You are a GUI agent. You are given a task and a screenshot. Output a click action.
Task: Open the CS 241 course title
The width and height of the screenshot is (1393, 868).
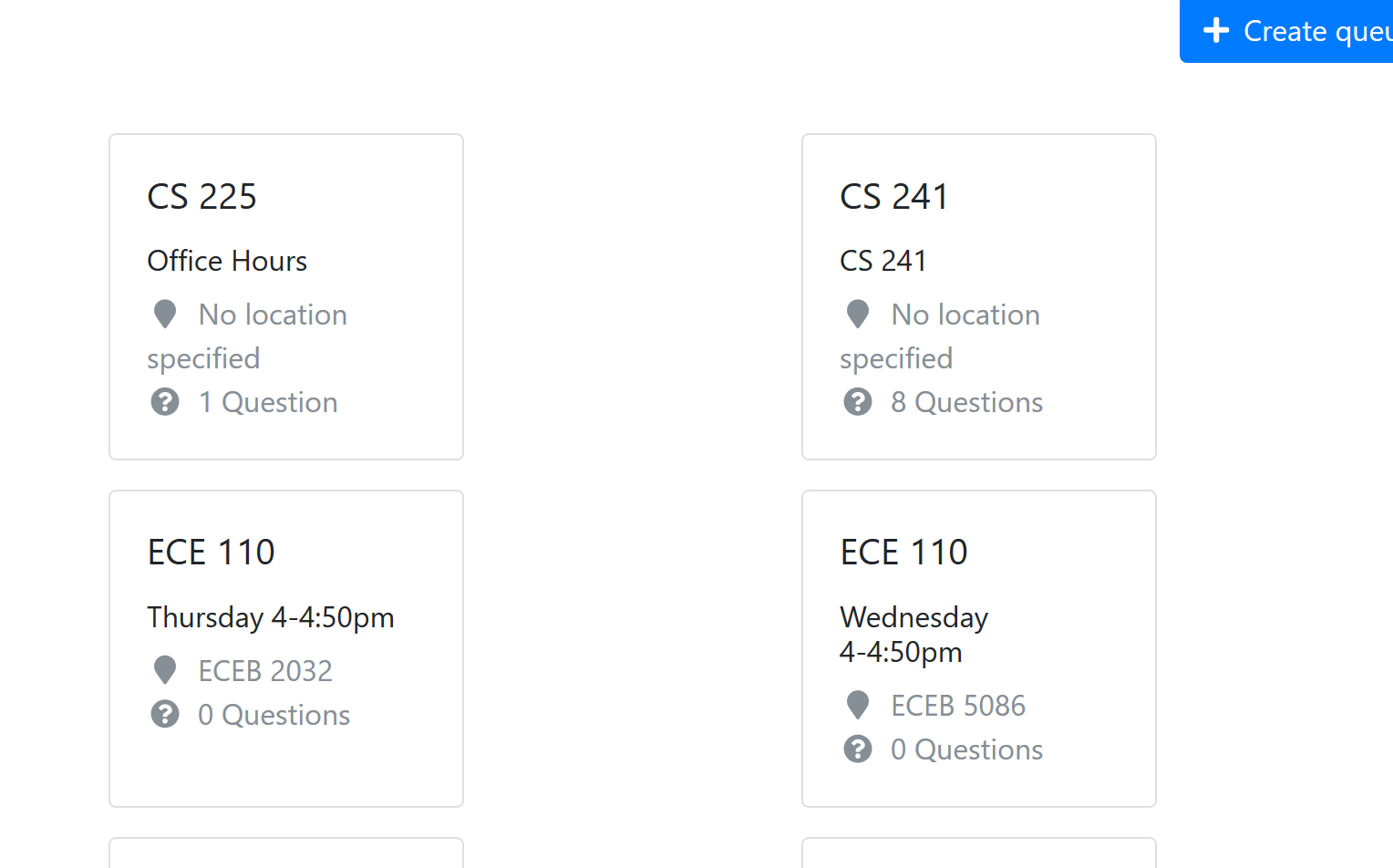click(894, 197)
